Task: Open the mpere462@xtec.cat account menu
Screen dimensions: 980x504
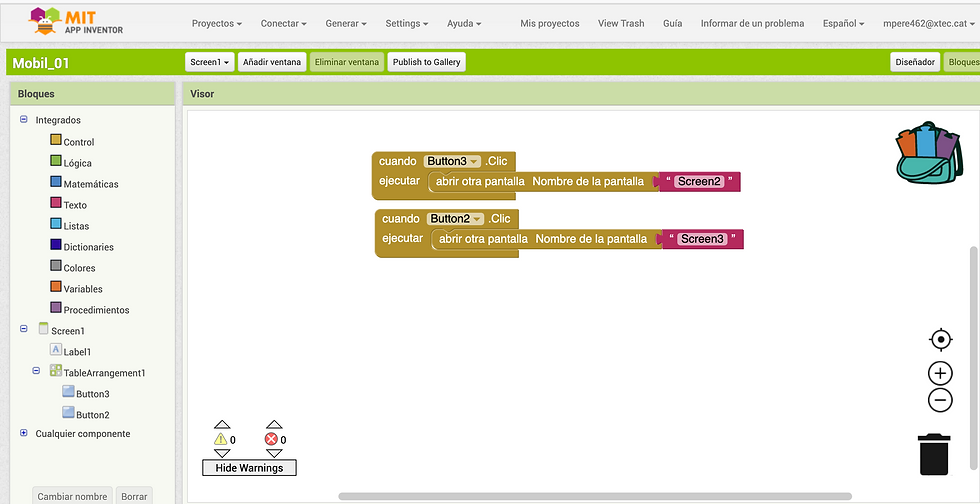Action: (x=929, y=23)
